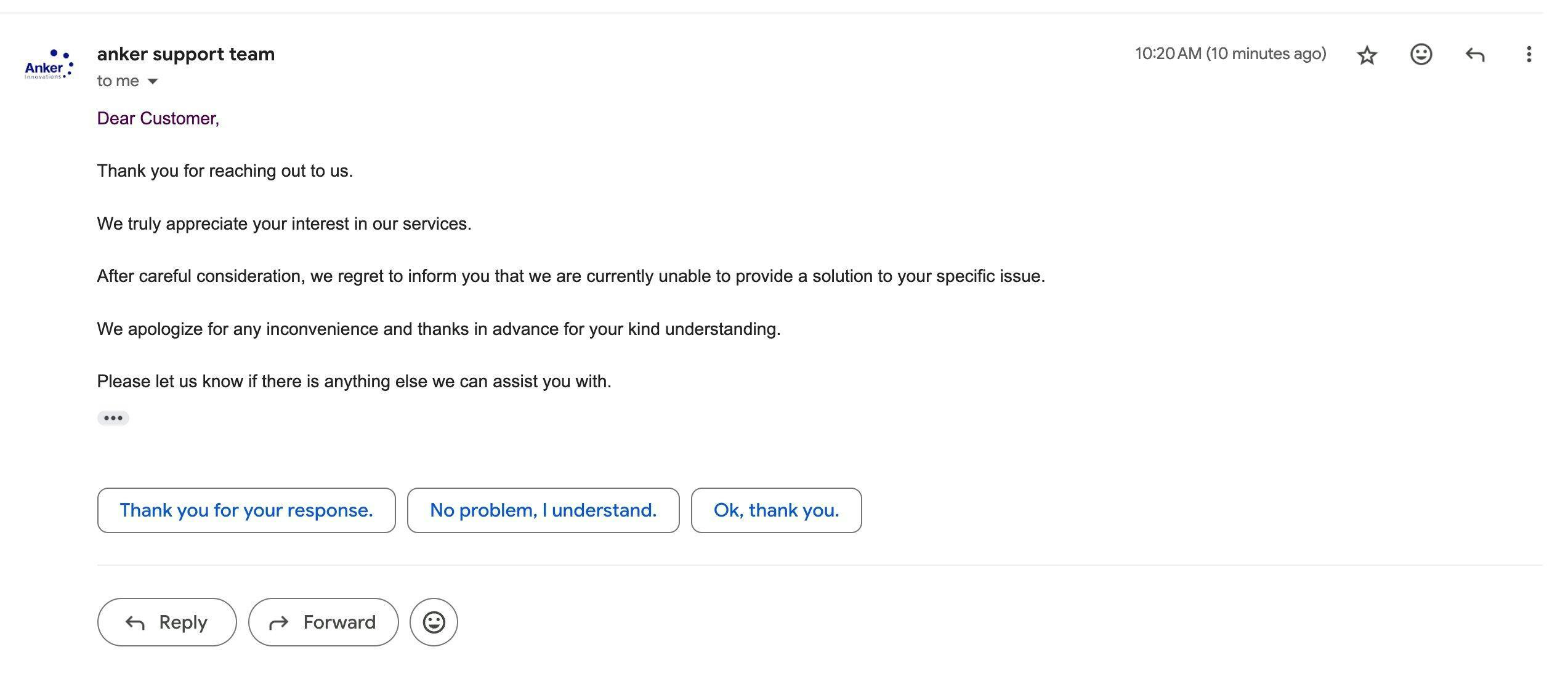
Task: Star this email from anker support team
Action: [x=1367, y=55]
